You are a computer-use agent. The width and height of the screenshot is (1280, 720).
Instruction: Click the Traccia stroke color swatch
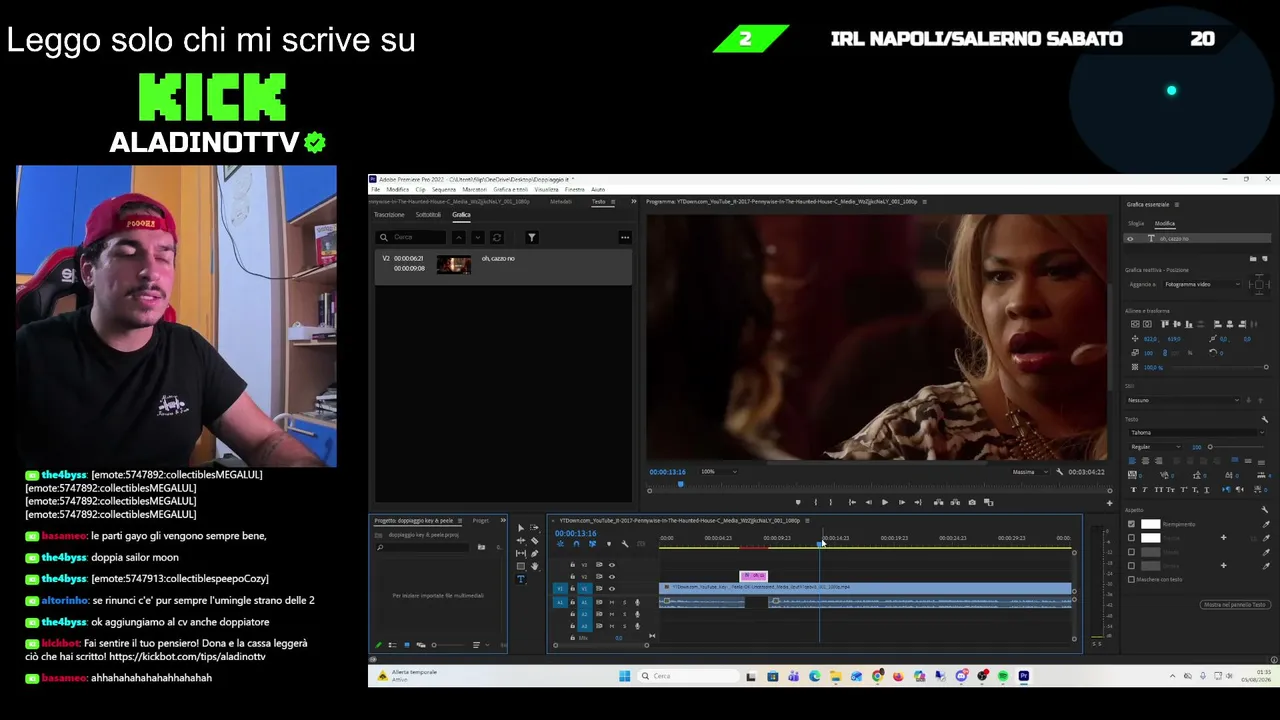[x=1151, y=538]
